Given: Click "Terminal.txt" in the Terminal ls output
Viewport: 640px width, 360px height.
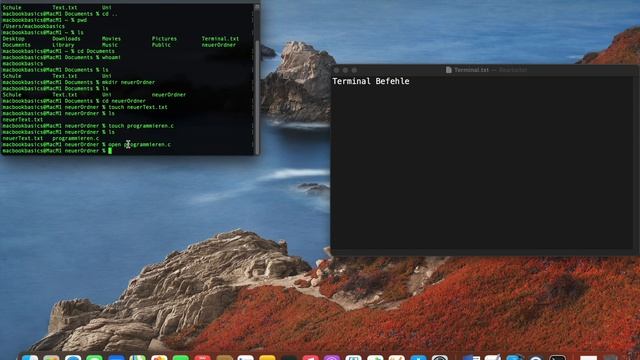Looking at the screenshot, I should [220, 39].
